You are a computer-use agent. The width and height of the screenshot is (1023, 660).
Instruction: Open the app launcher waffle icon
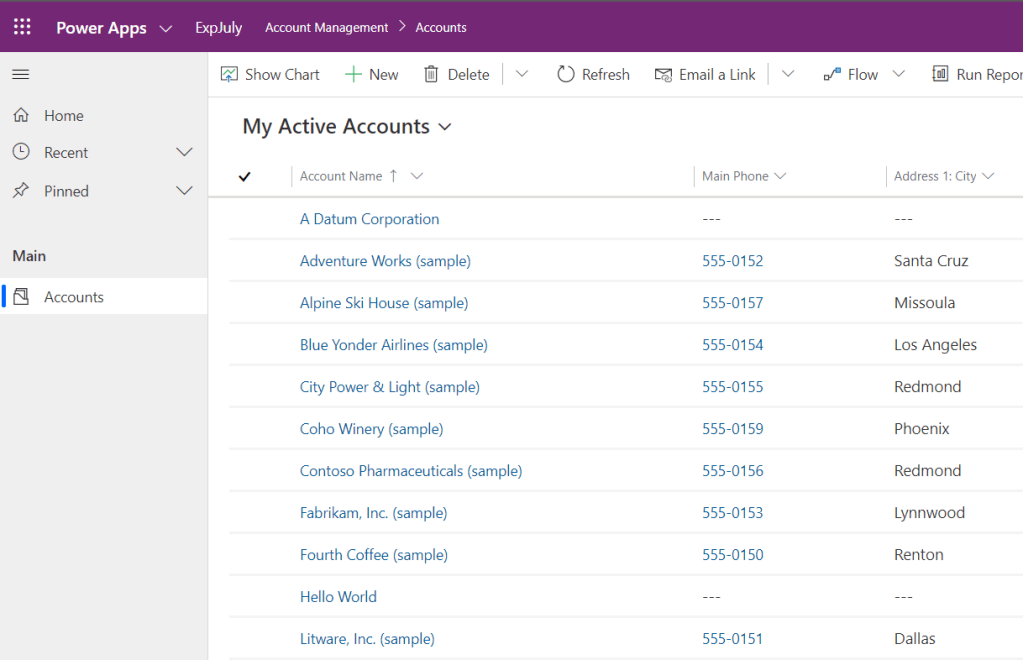coord(22,27)
